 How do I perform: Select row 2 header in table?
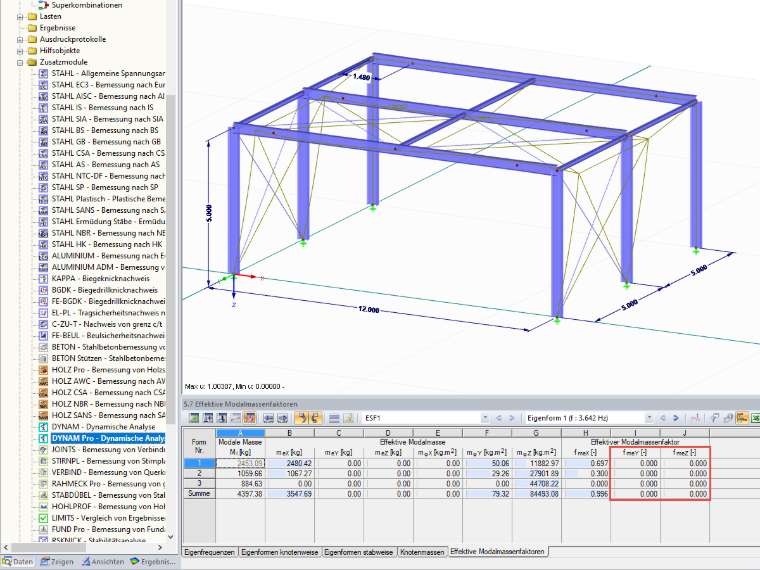click(199, 473)
